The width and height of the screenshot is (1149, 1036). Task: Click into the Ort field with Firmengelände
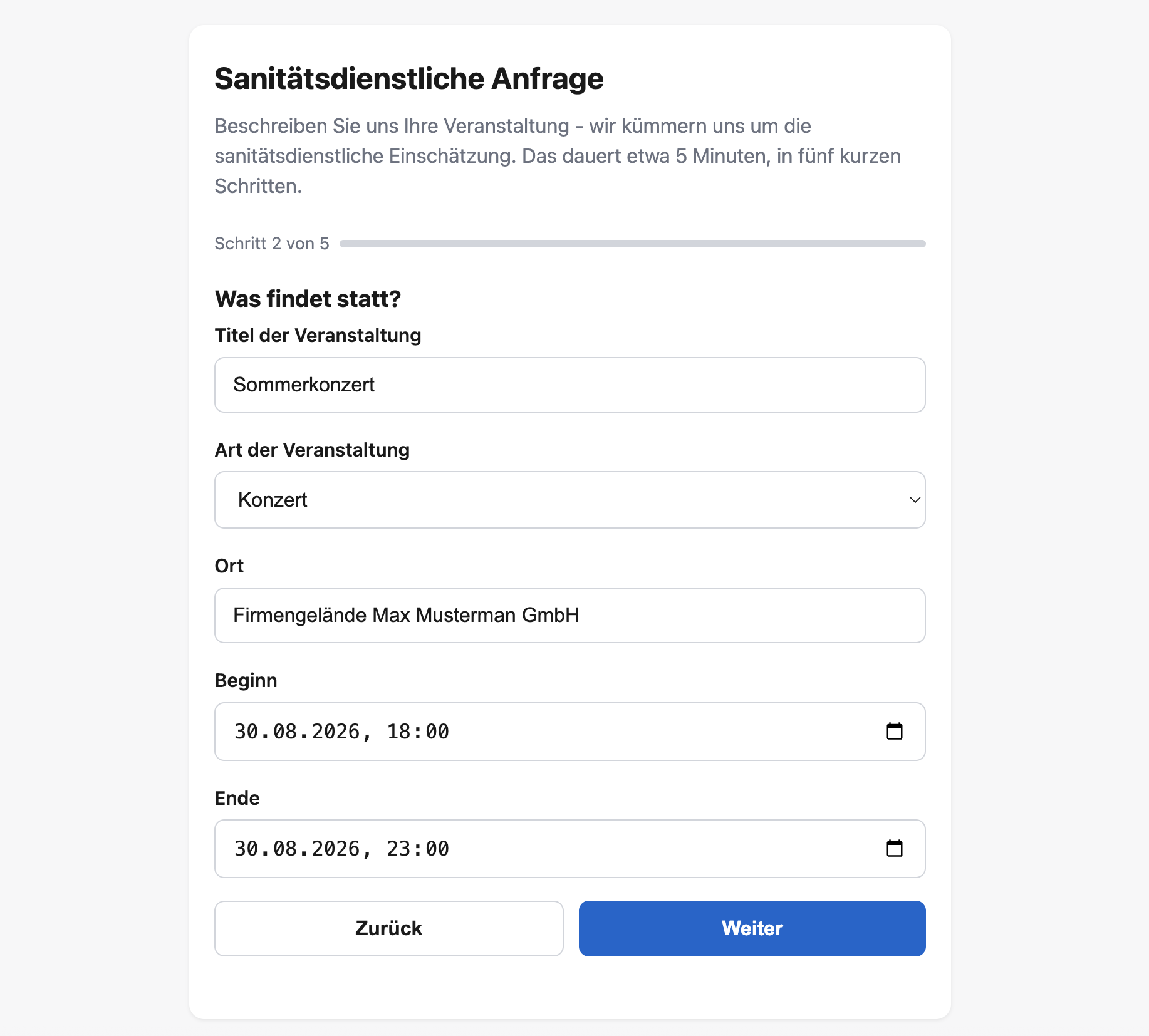[x=570, y=615]
